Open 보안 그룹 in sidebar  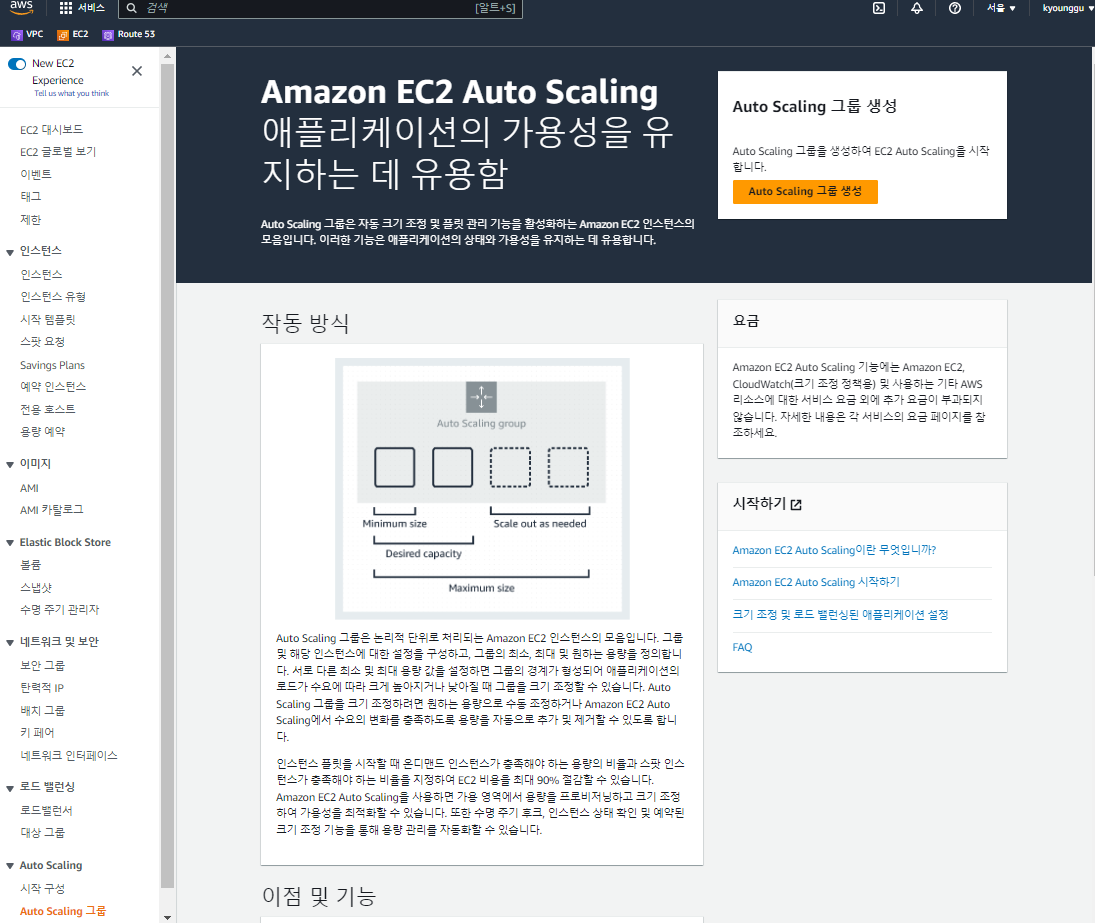pos(43,666)
